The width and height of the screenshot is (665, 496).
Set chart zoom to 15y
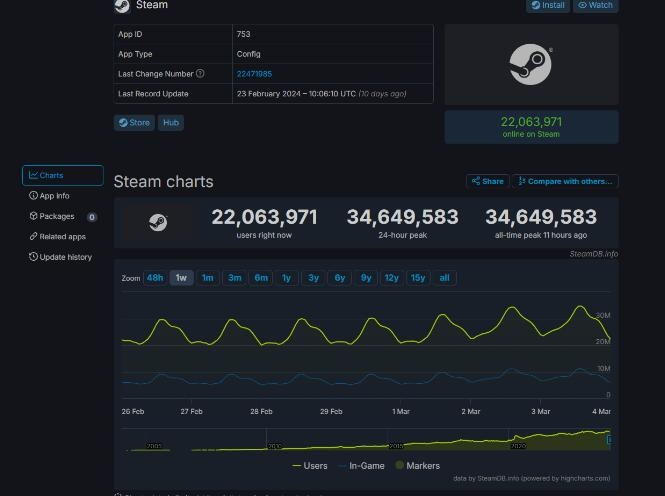[x=418, y=278]
